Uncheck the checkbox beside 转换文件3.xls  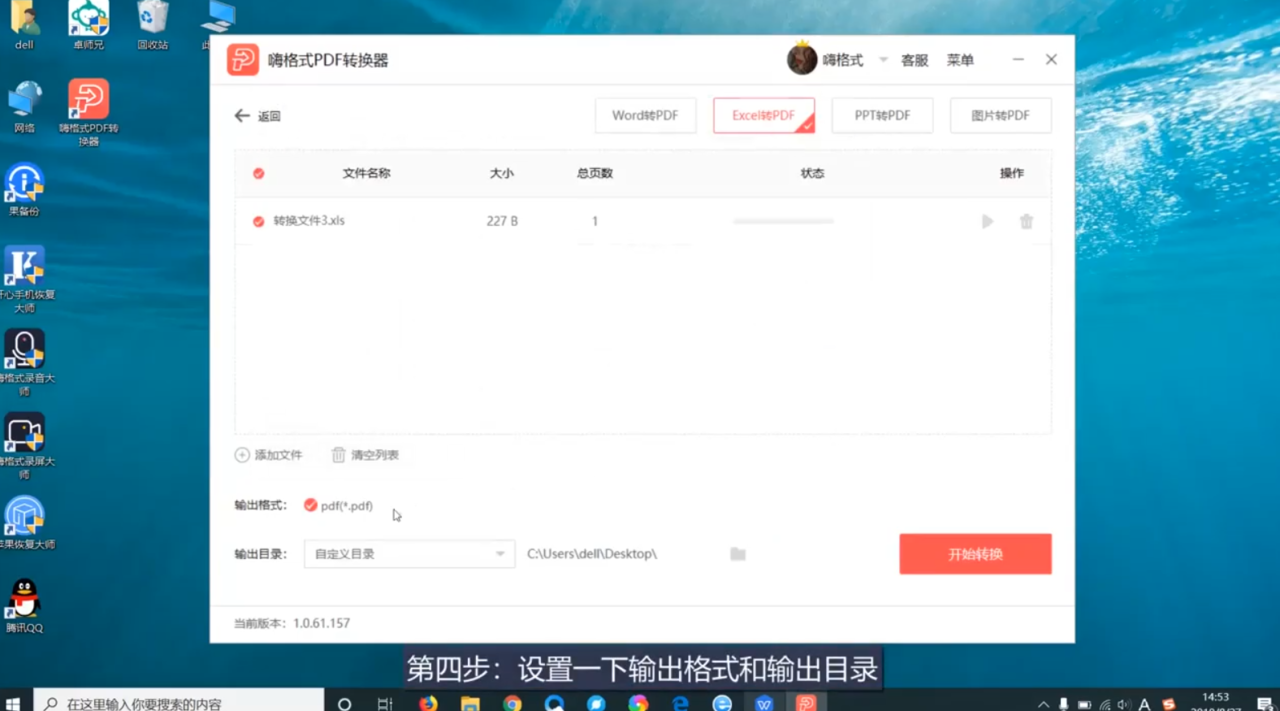pyautogui.click(x=258, y=221)
